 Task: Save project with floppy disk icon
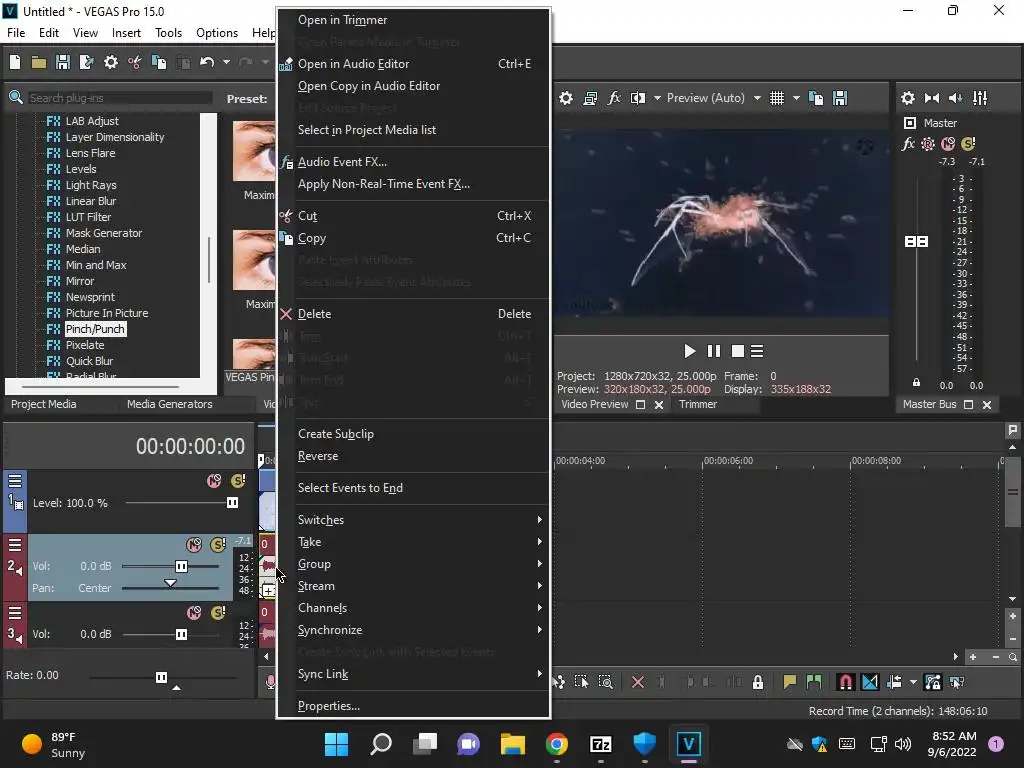point(63,62)
